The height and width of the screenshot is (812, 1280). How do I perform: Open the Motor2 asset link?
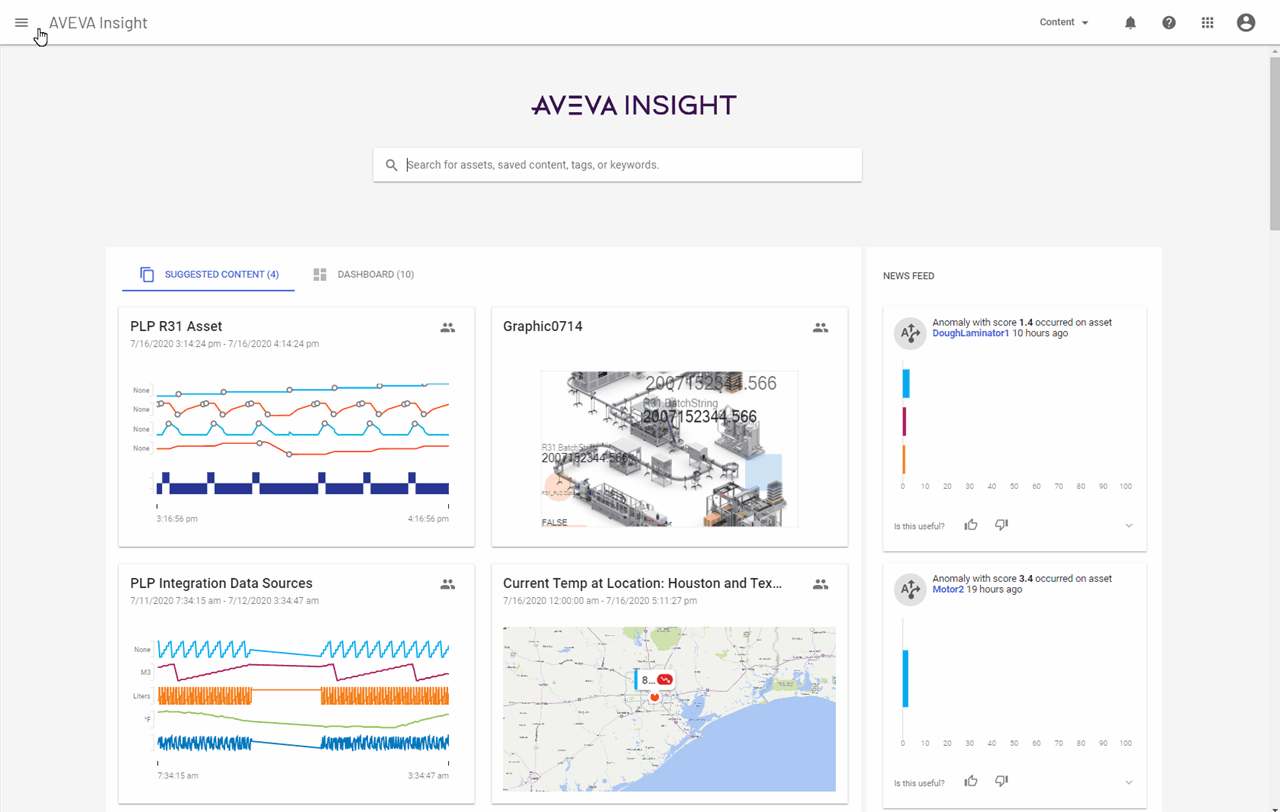947,589
